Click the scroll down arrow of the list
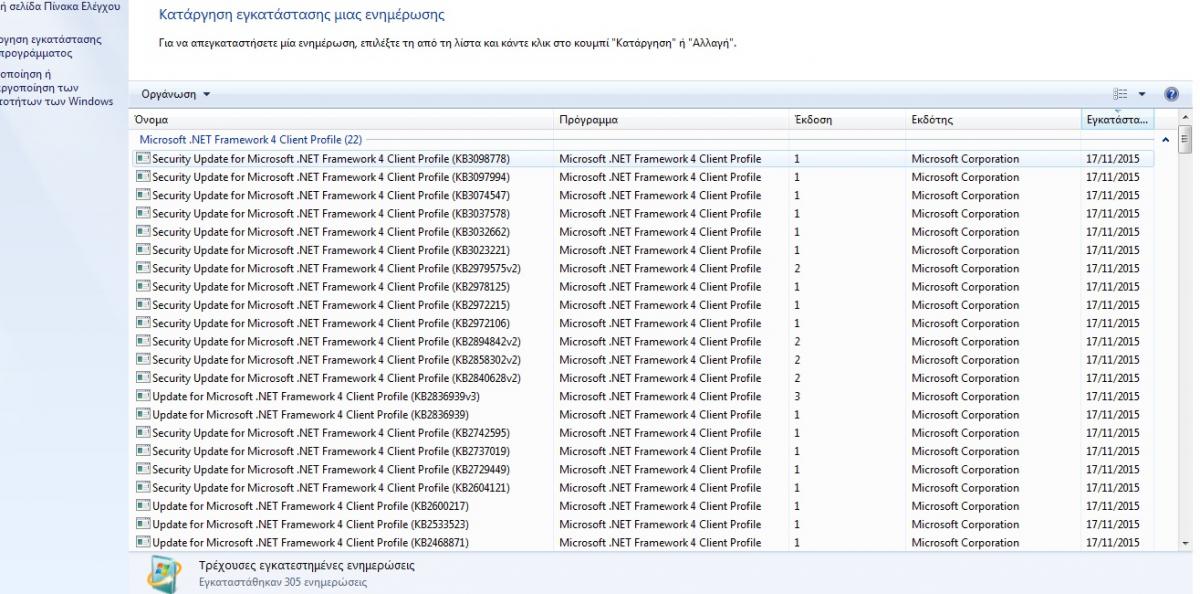The height and width of the screenshot is (594, 1200). (1187, 543)
